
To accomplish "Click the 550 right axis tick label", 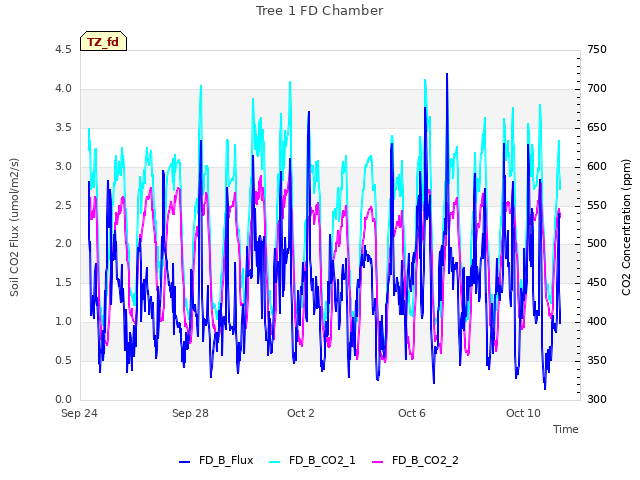I will pyautogui.click(x=597, y=205).
